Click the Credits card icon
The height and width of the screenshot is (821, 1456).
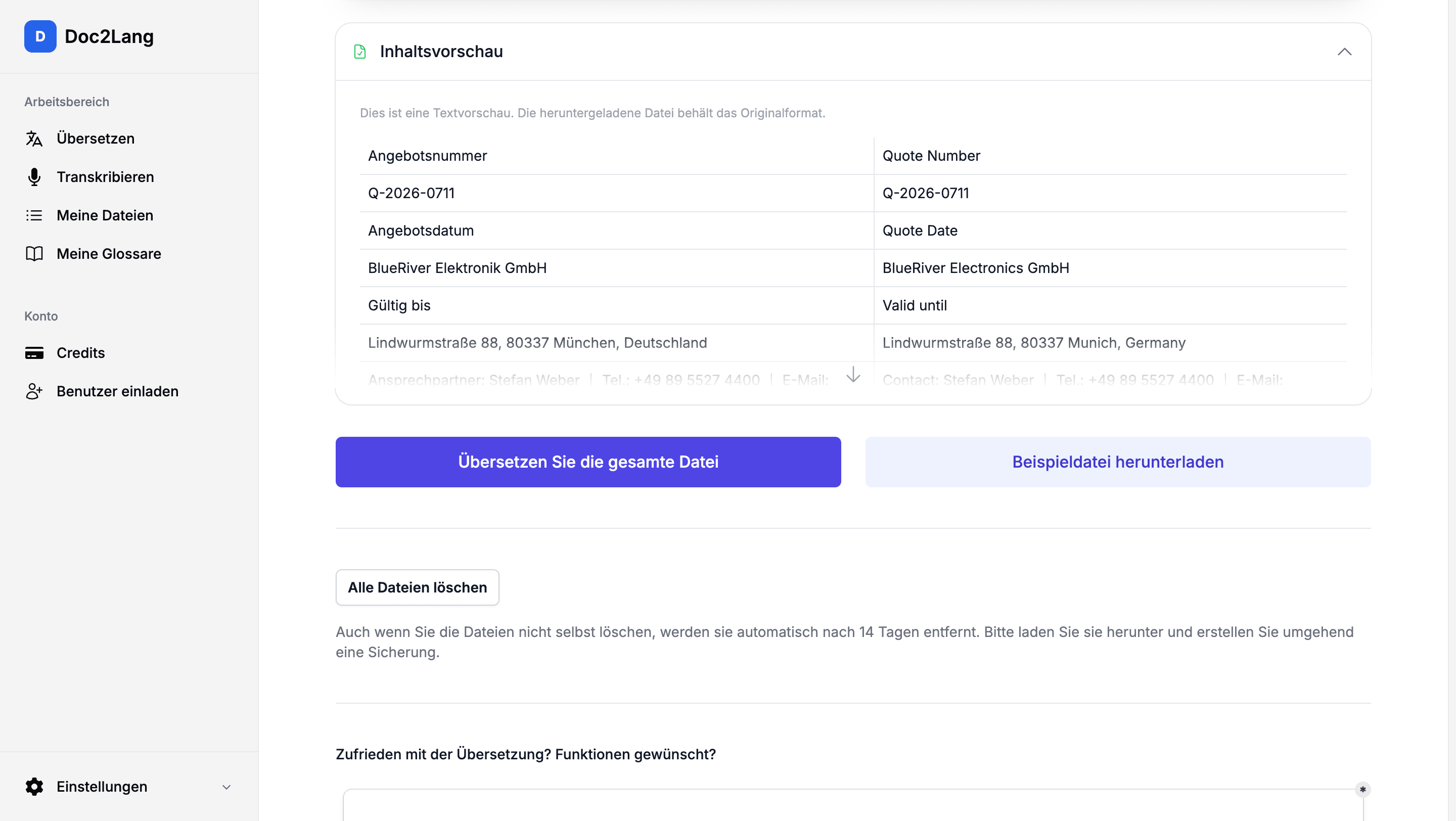[34, 352]
